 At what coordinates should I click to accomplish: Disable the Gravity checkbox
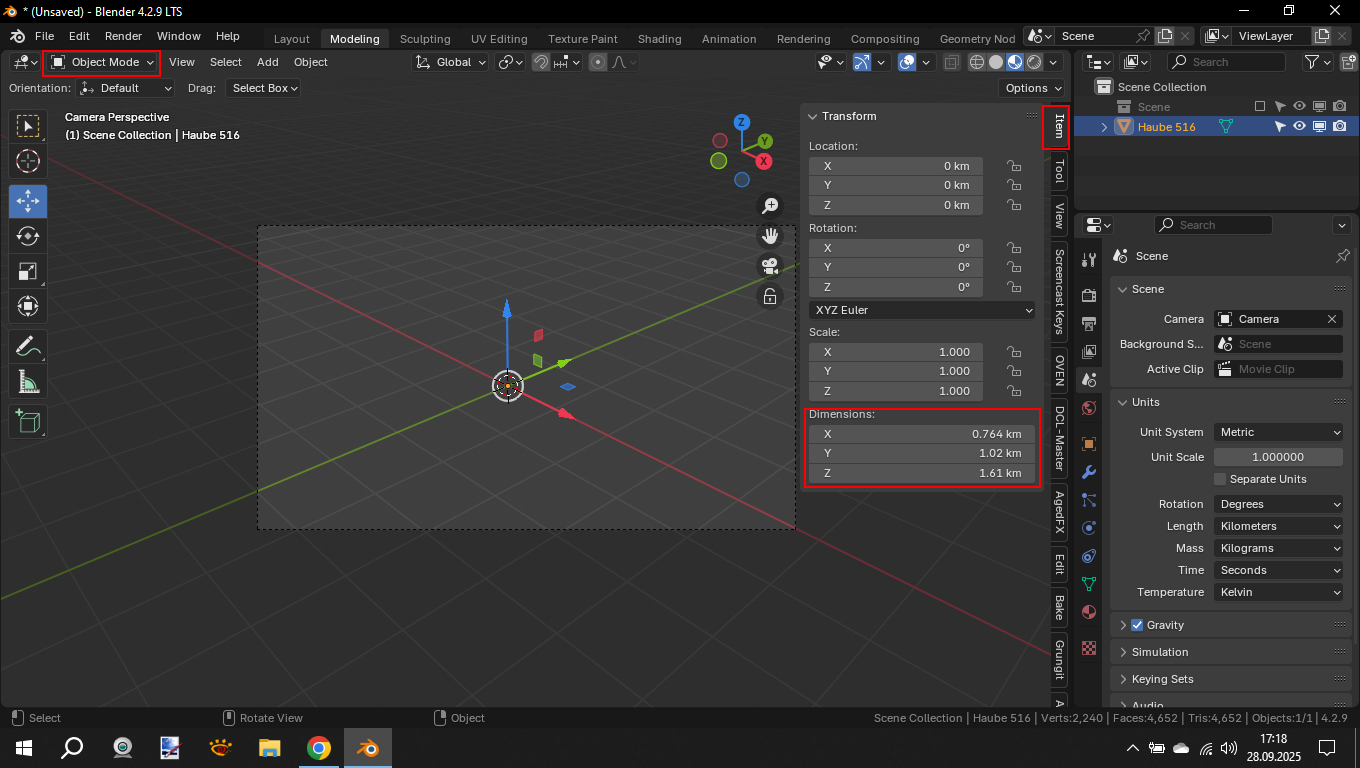point(1137,625)
